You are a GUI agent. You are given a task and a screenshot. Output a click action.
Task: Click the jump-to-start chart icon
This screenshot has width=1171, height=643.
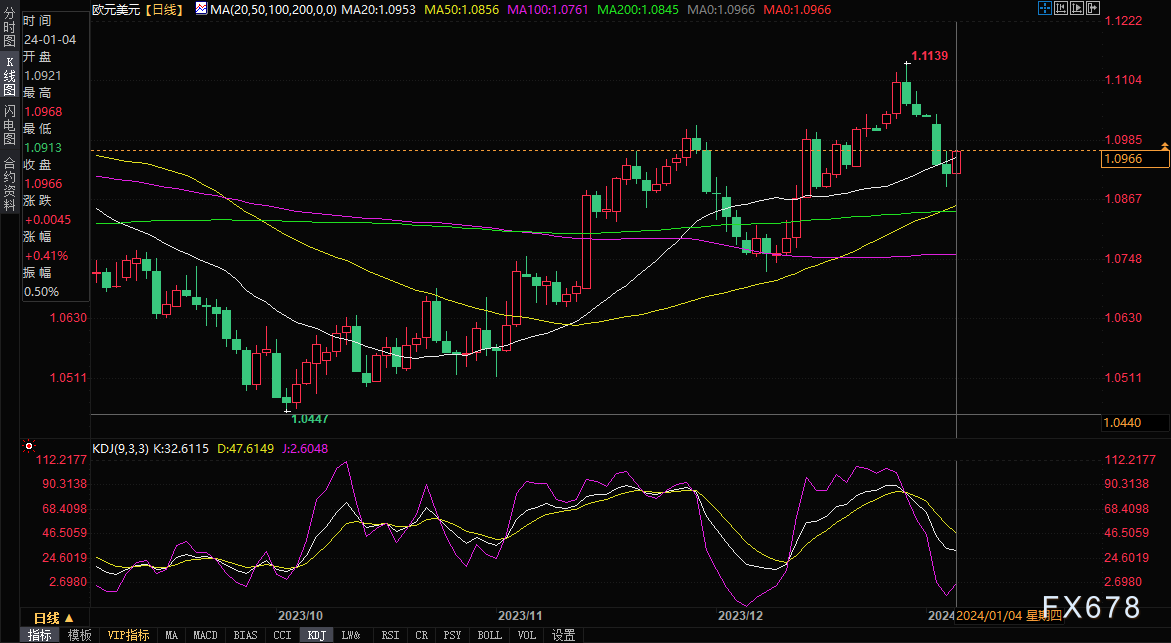(1059, 8)
